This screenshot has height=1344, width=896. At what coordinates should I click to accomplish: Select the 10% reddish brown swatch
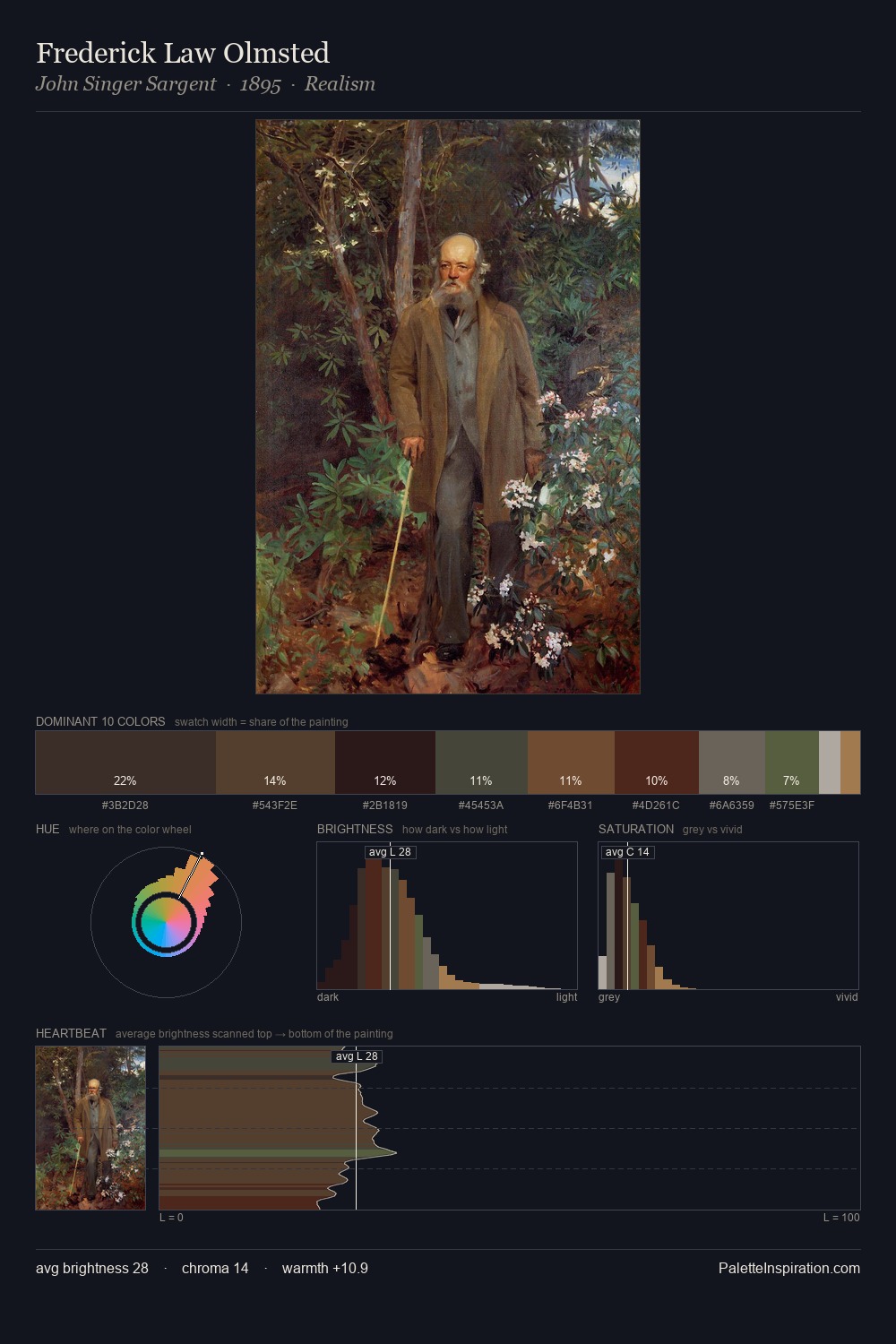pos(657,762)
